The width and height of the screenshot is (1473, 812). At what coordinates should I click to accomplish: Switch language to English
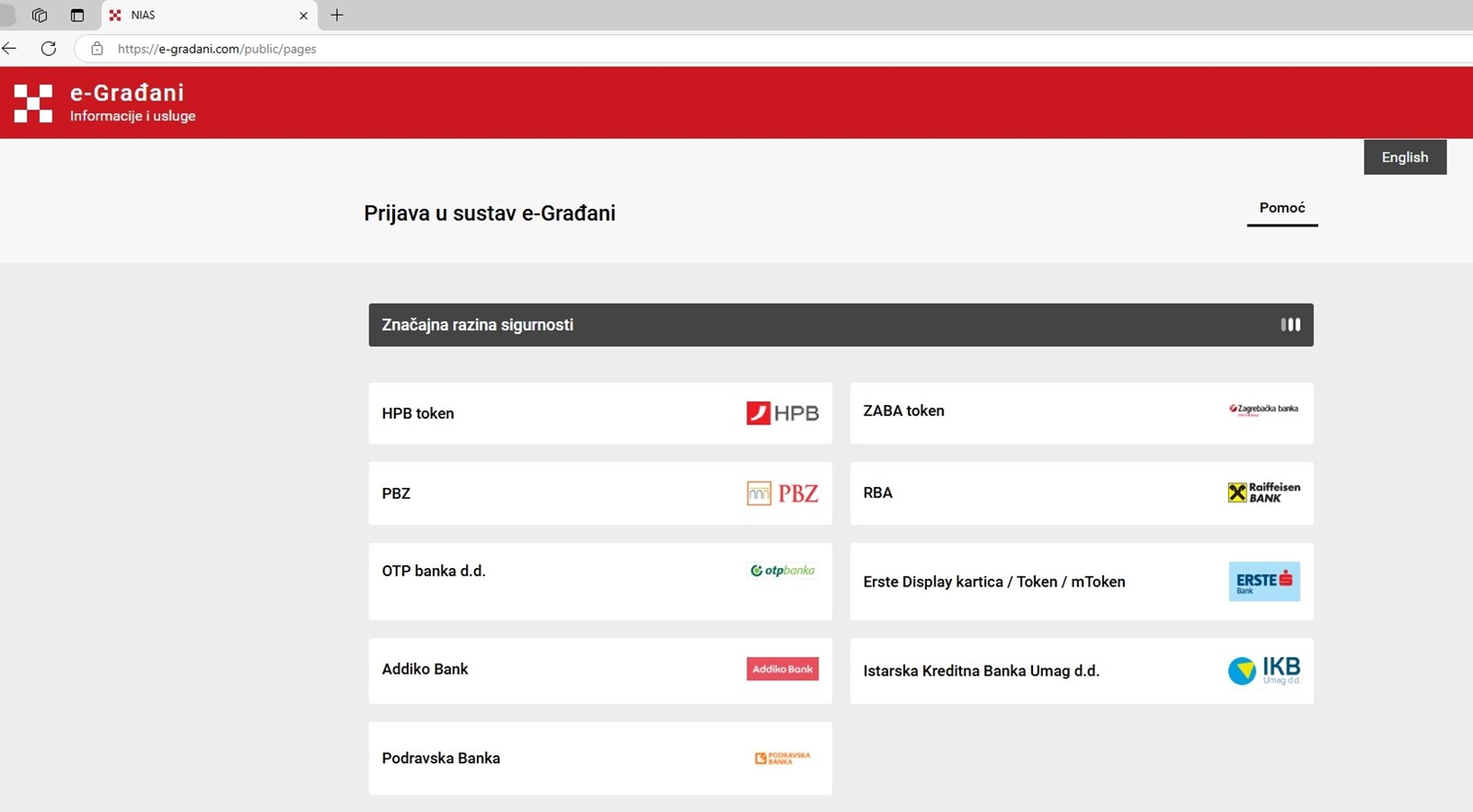click(x=1405, y=157)
